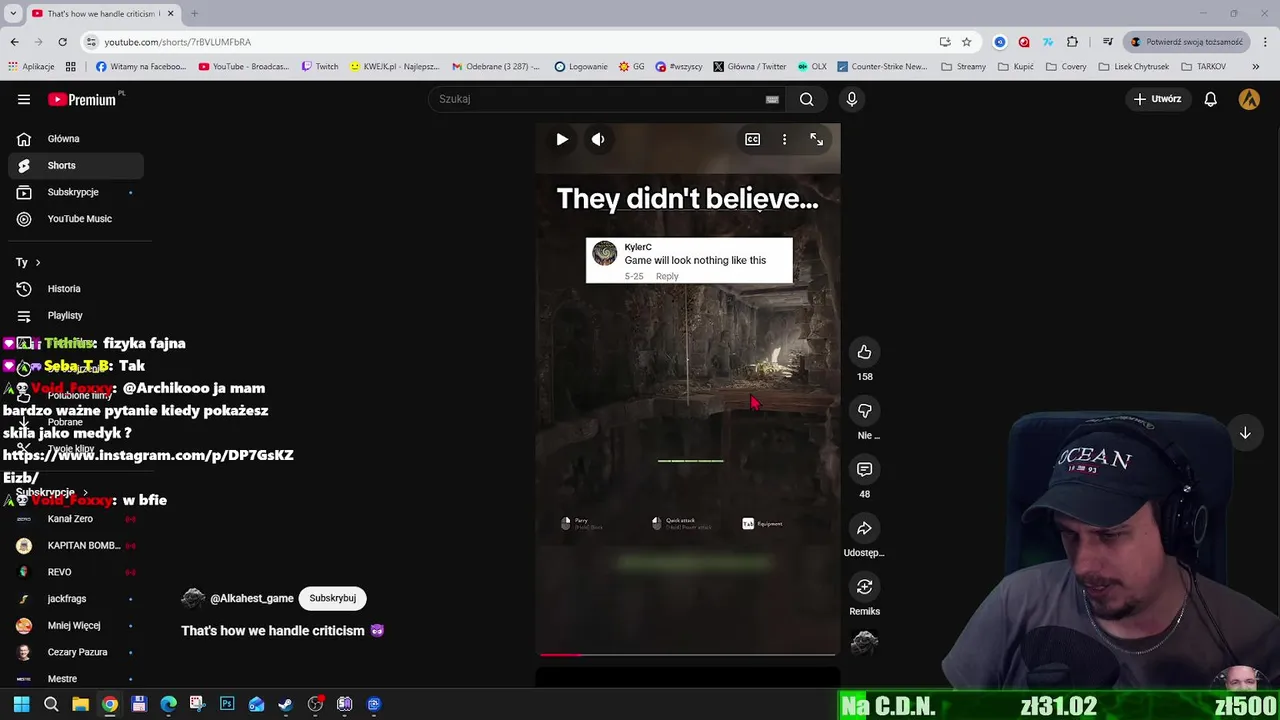Open the Remiks option

click(x=864, y=587)
